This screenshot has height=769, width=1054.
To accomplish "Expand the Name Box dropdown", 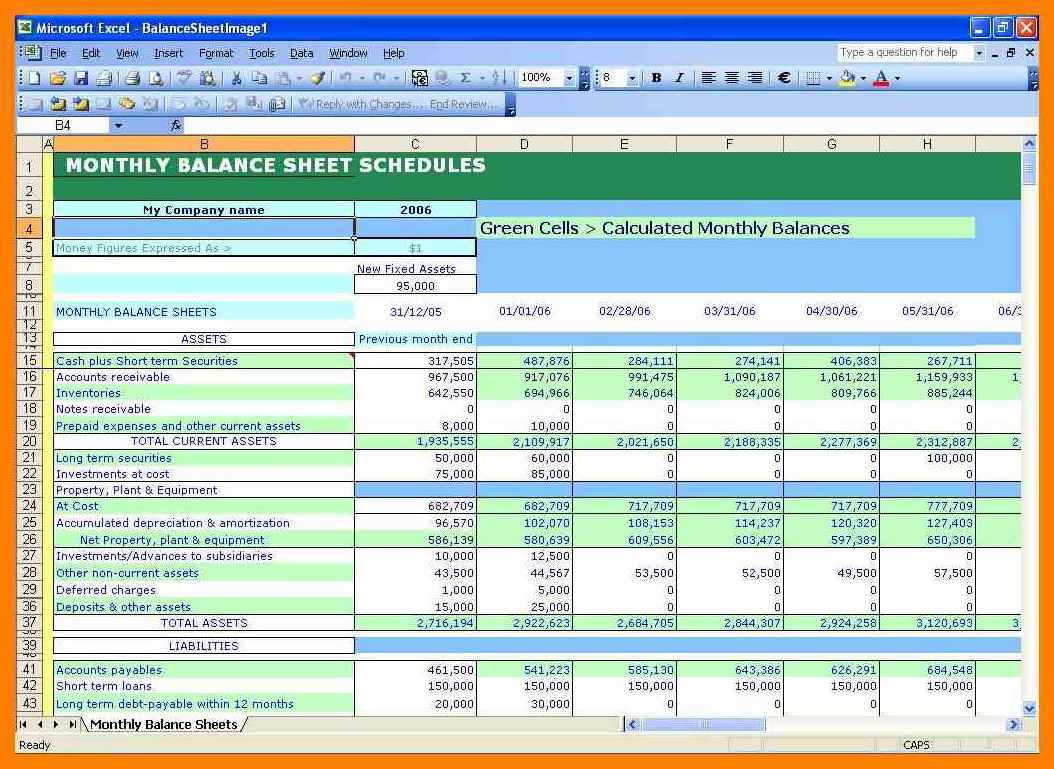I will tap(118, 126).
